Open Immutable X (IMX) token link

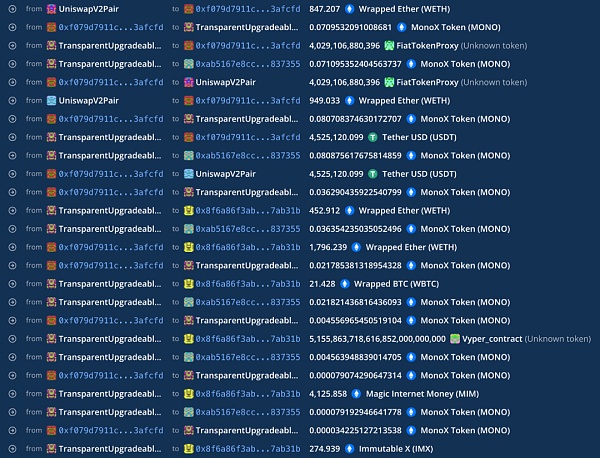pyautogui.click(x=396, y=449)
